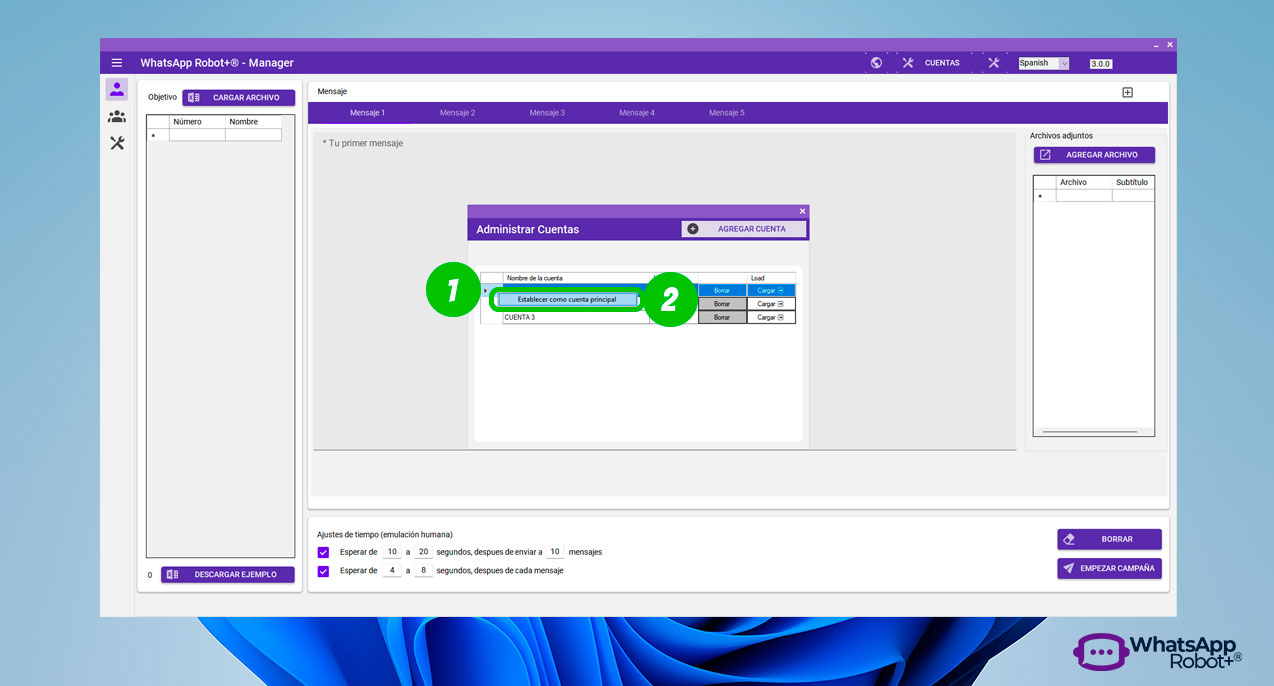Click the 4 seconds minimum field
The width and height of the screenshot is (1274, 686).
392,571
